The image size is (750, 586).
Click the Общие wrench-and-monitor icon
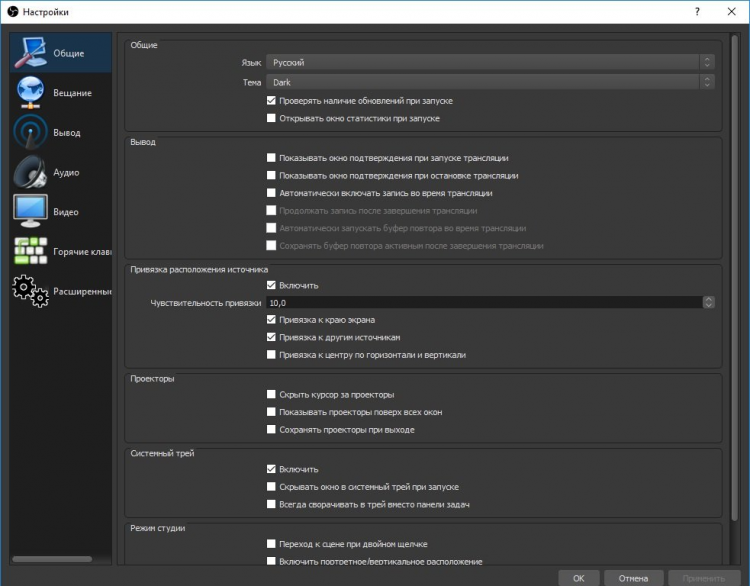30,53
